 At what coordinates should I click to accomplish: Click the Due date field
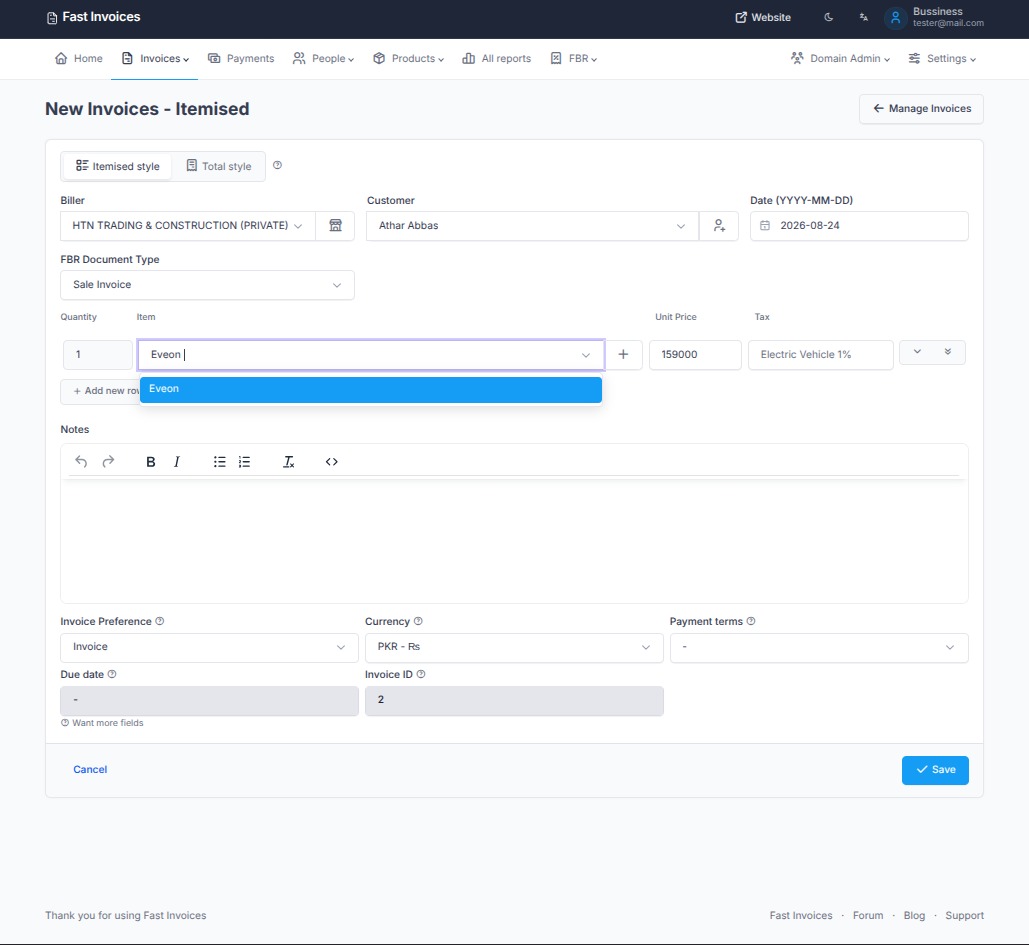(209, 701)
